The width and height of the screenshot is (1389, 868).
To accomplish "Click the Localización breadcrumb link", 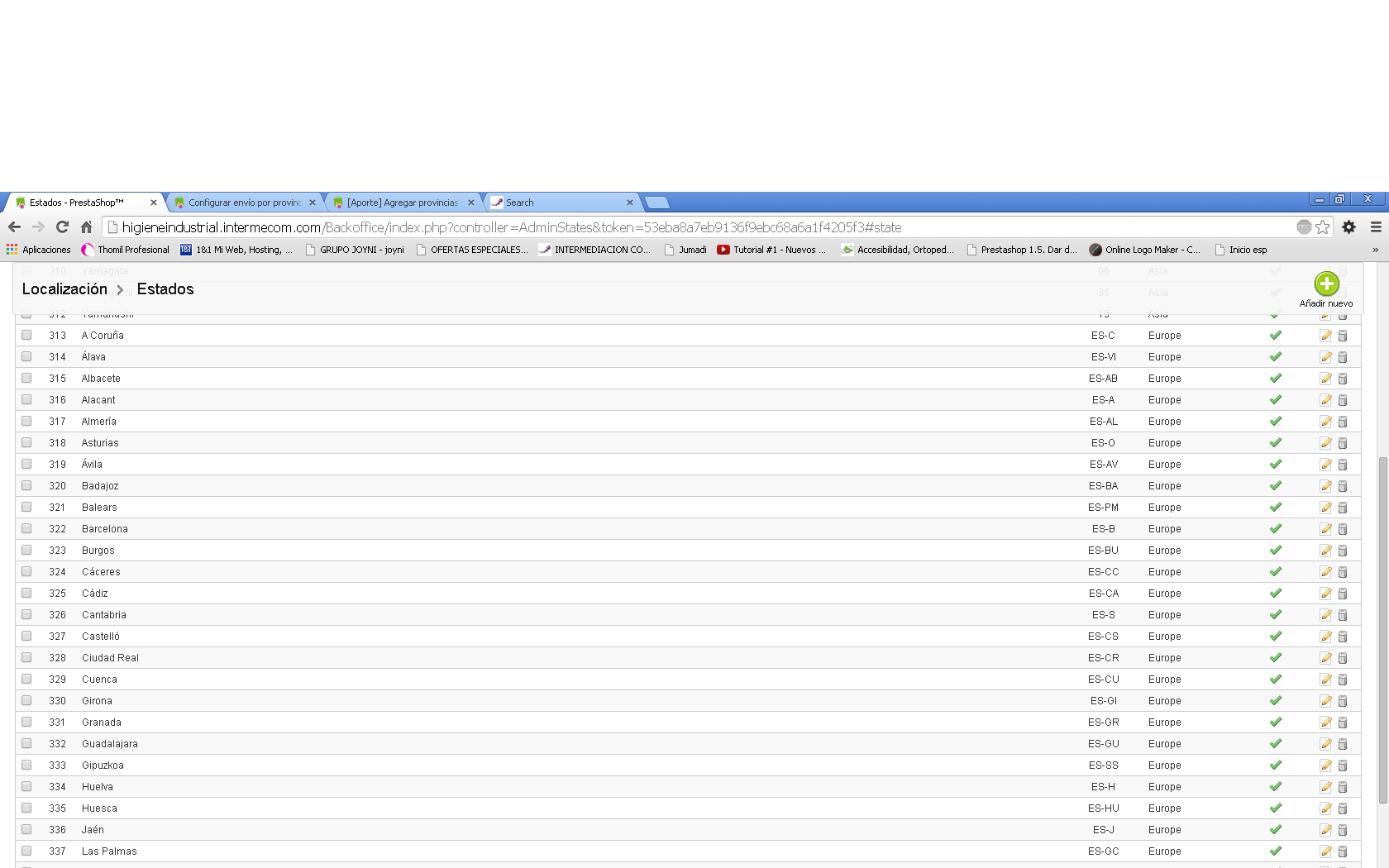I will pos(64,289).
